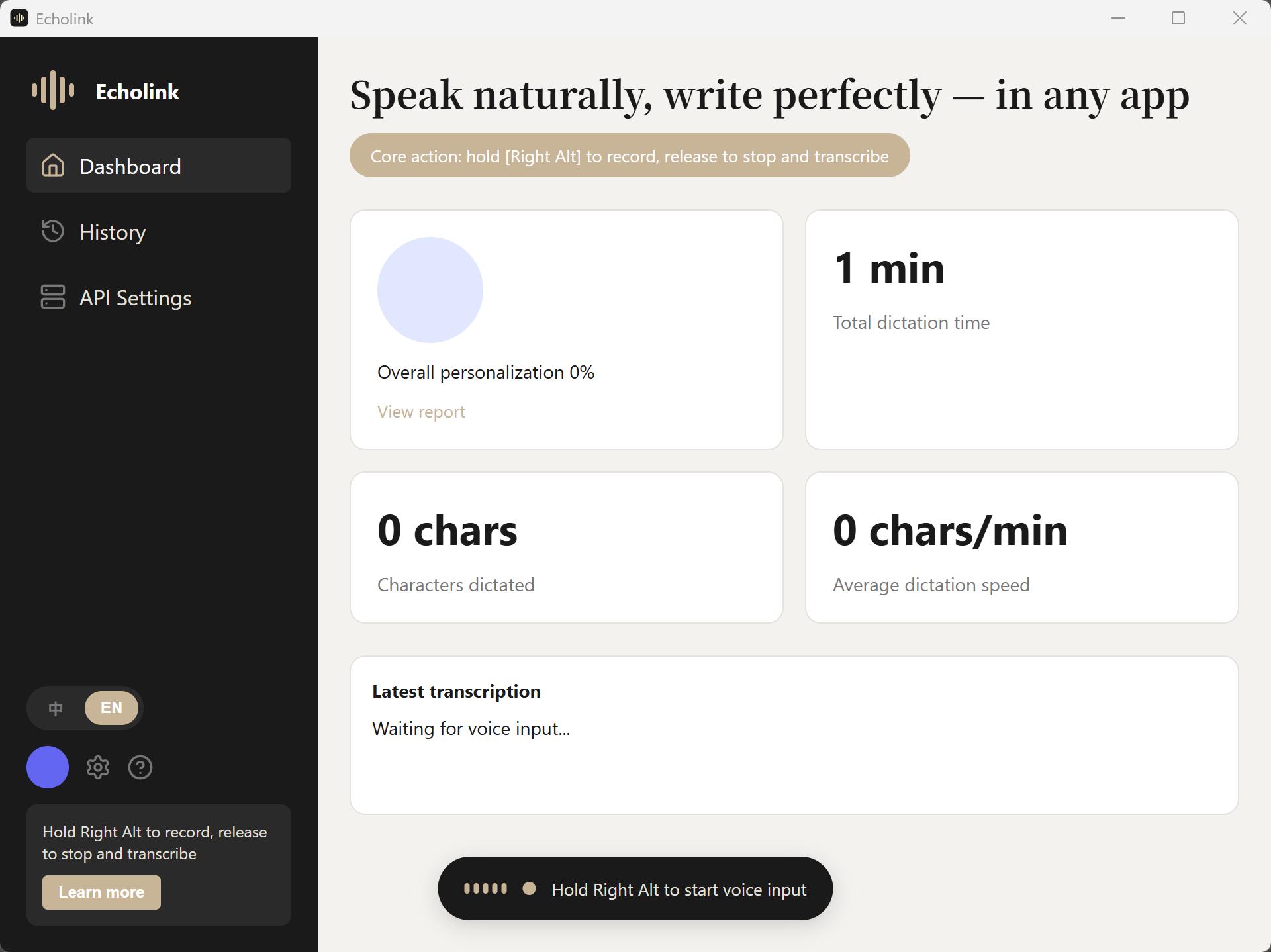Image resolution: width=1271 pixels, height=952 pixels.
Task: Click the 'Total dictation time' label
Action: click(912, 322)
